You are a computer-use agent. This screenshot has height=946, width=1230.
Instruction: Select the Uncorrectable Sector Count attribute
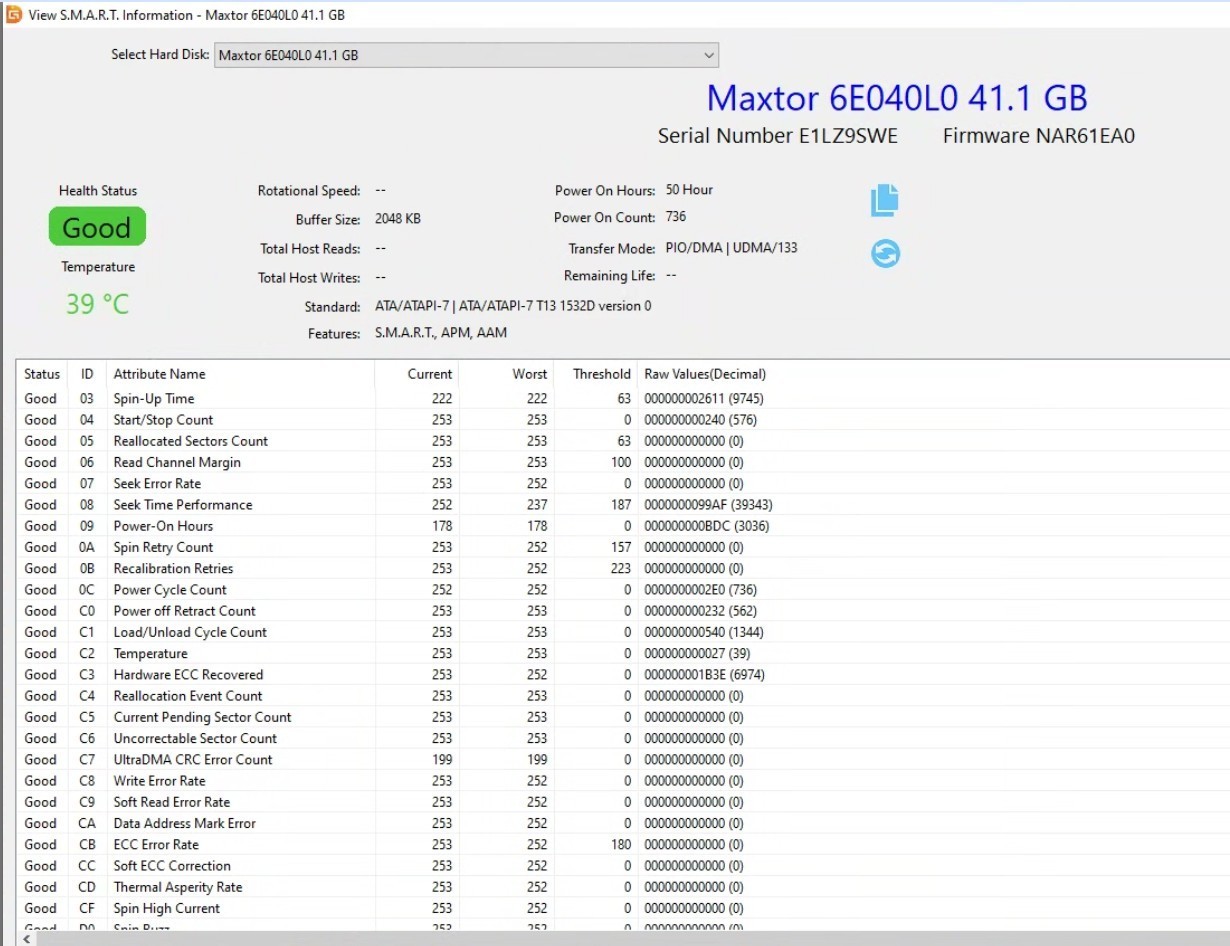(x=624, y=738)
